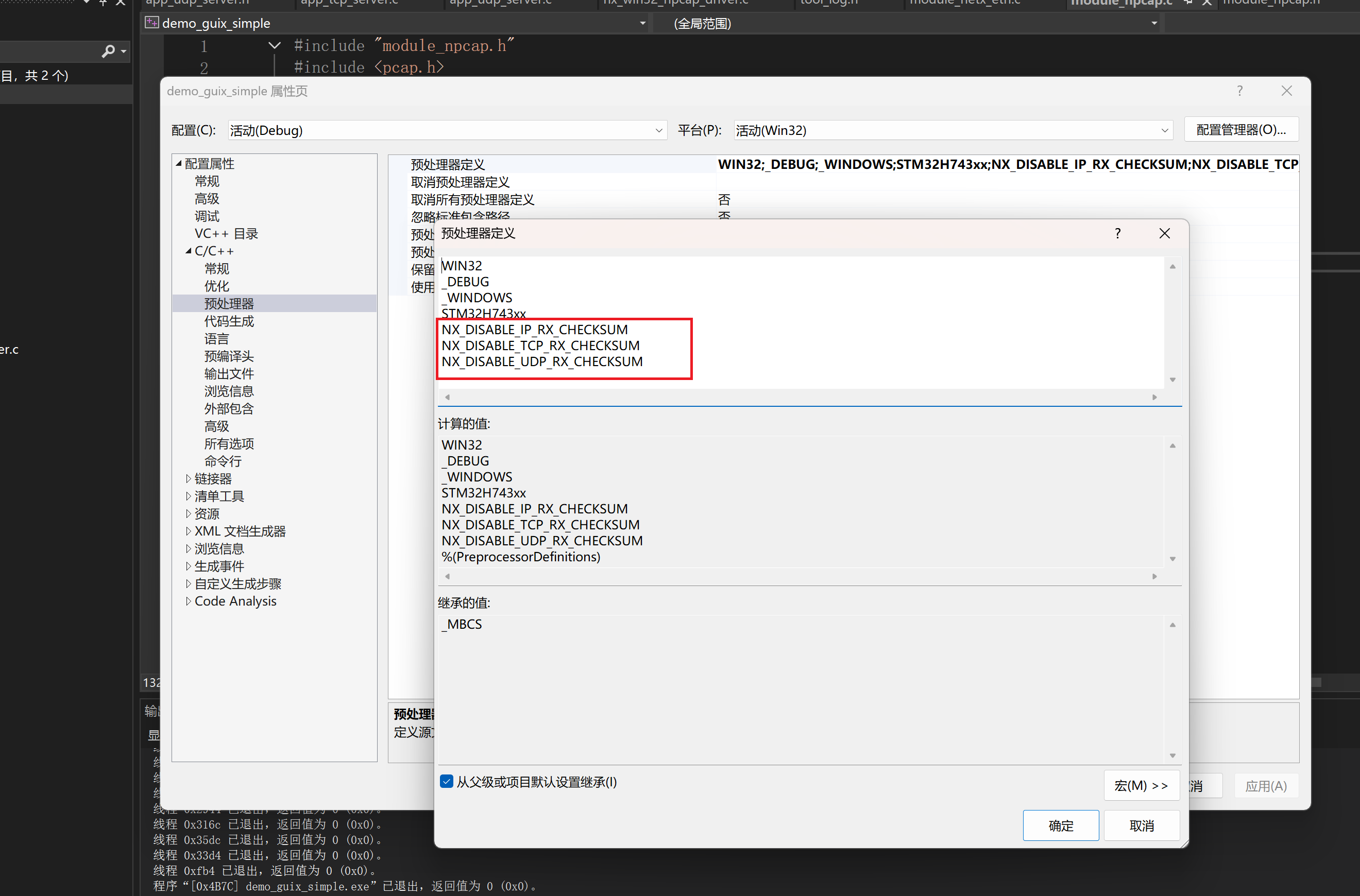The height and width of the screenshot is (896, 1360).
Task: Click right scroll arrow under definitions edit box
Action: [x=1154, y=397]
